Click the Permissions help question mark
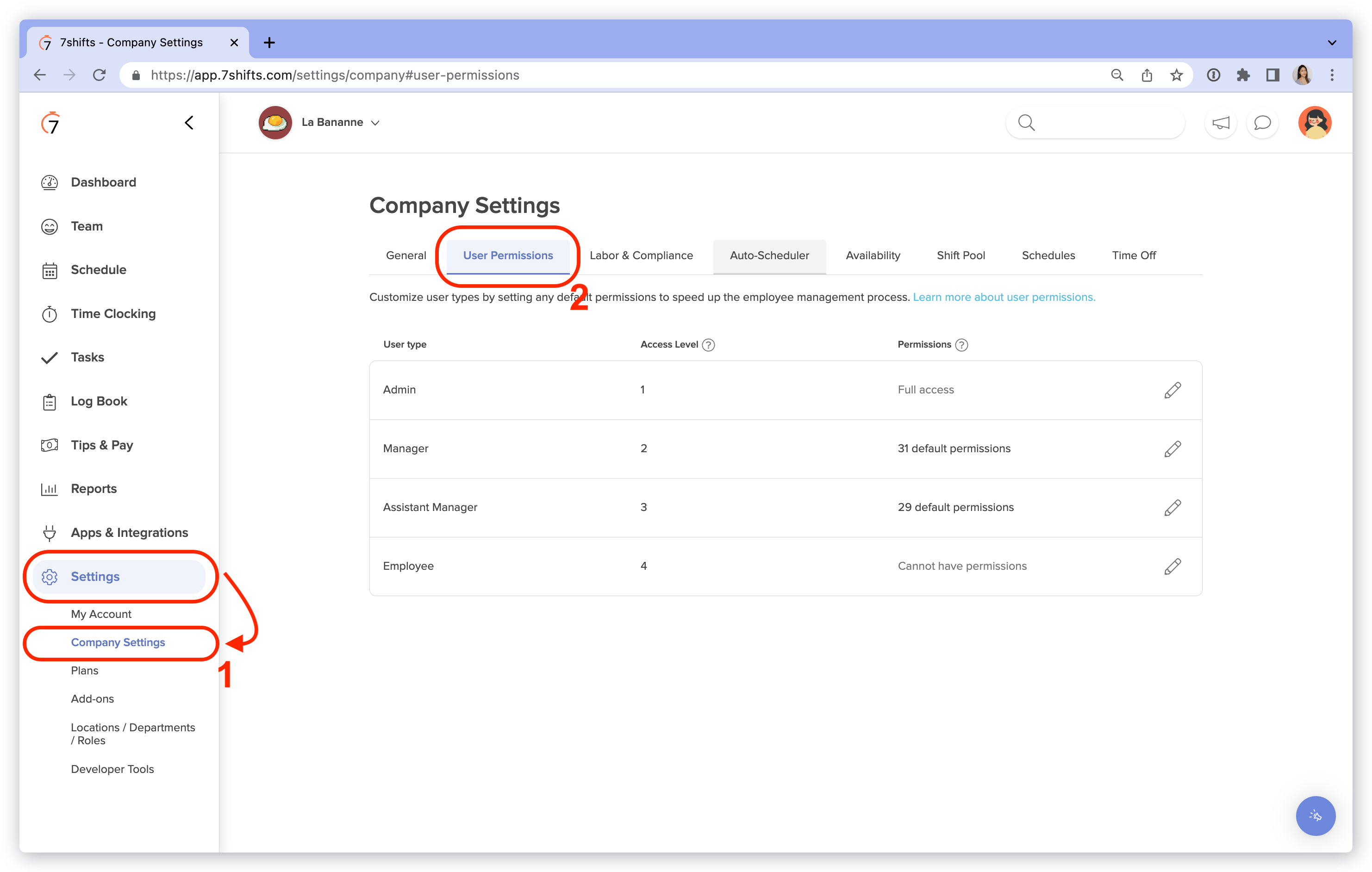 click(961, 344)
